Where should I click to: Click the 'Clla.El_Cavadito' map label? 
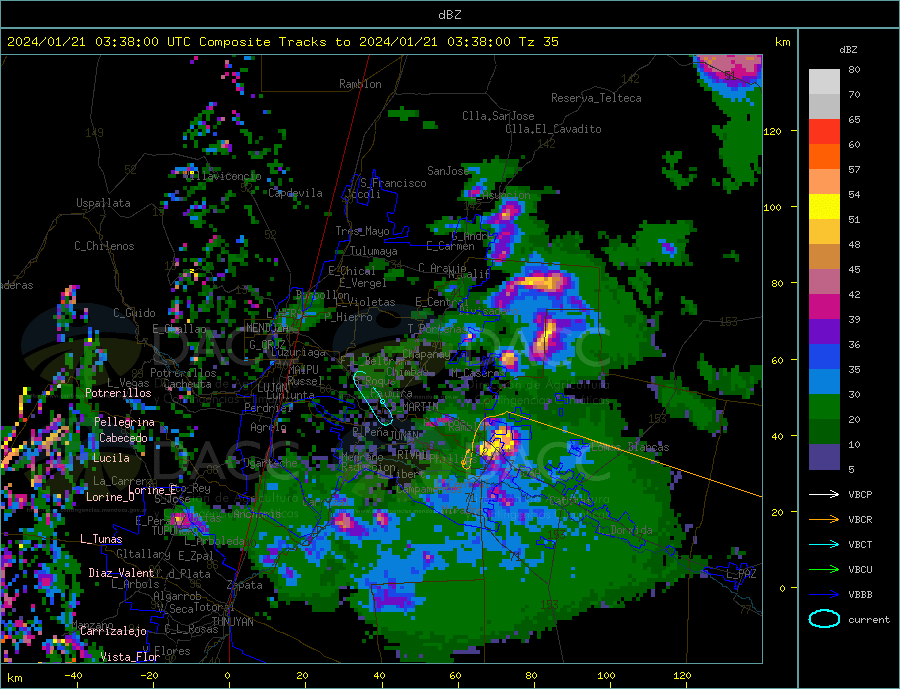(x=553, y=129)
